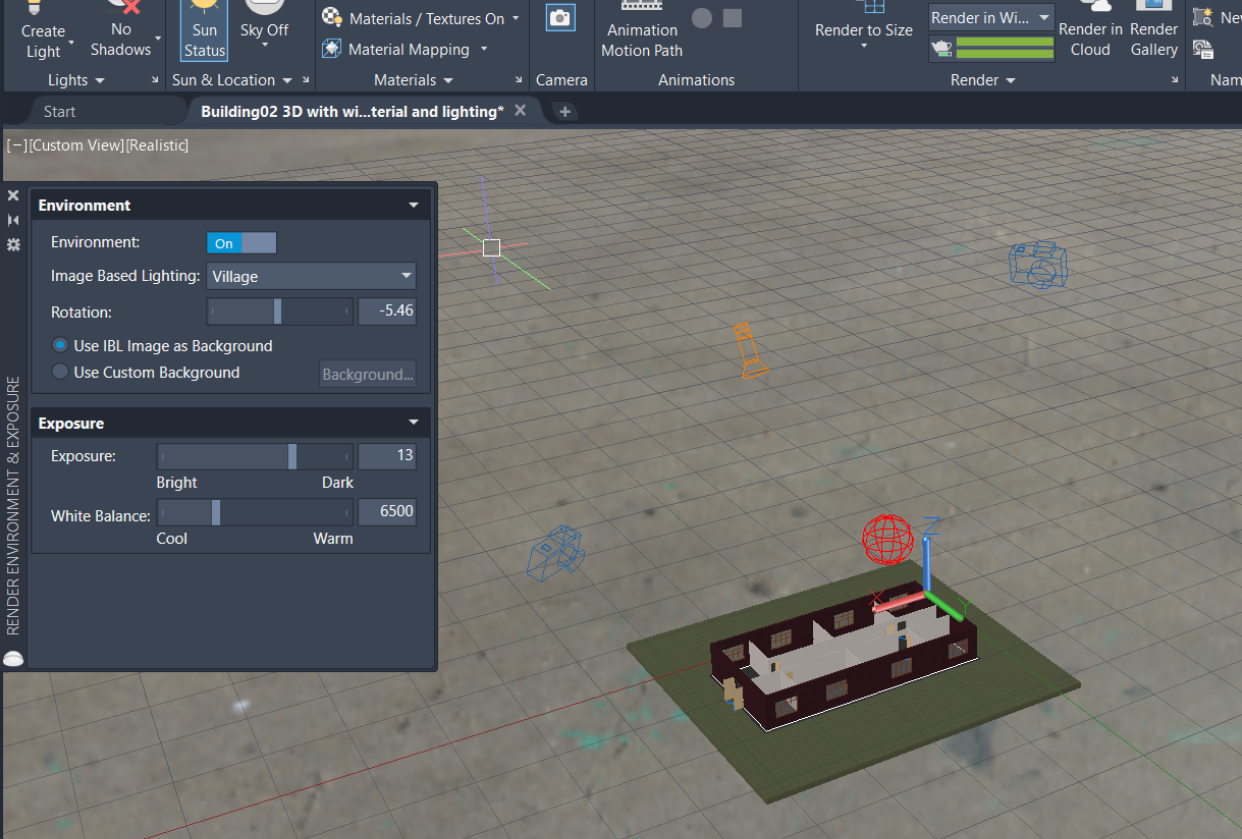Open the Material Mapping dropdown arrow
The height and width of the screenshot is (839, 1242).
(x=484, y=49)
